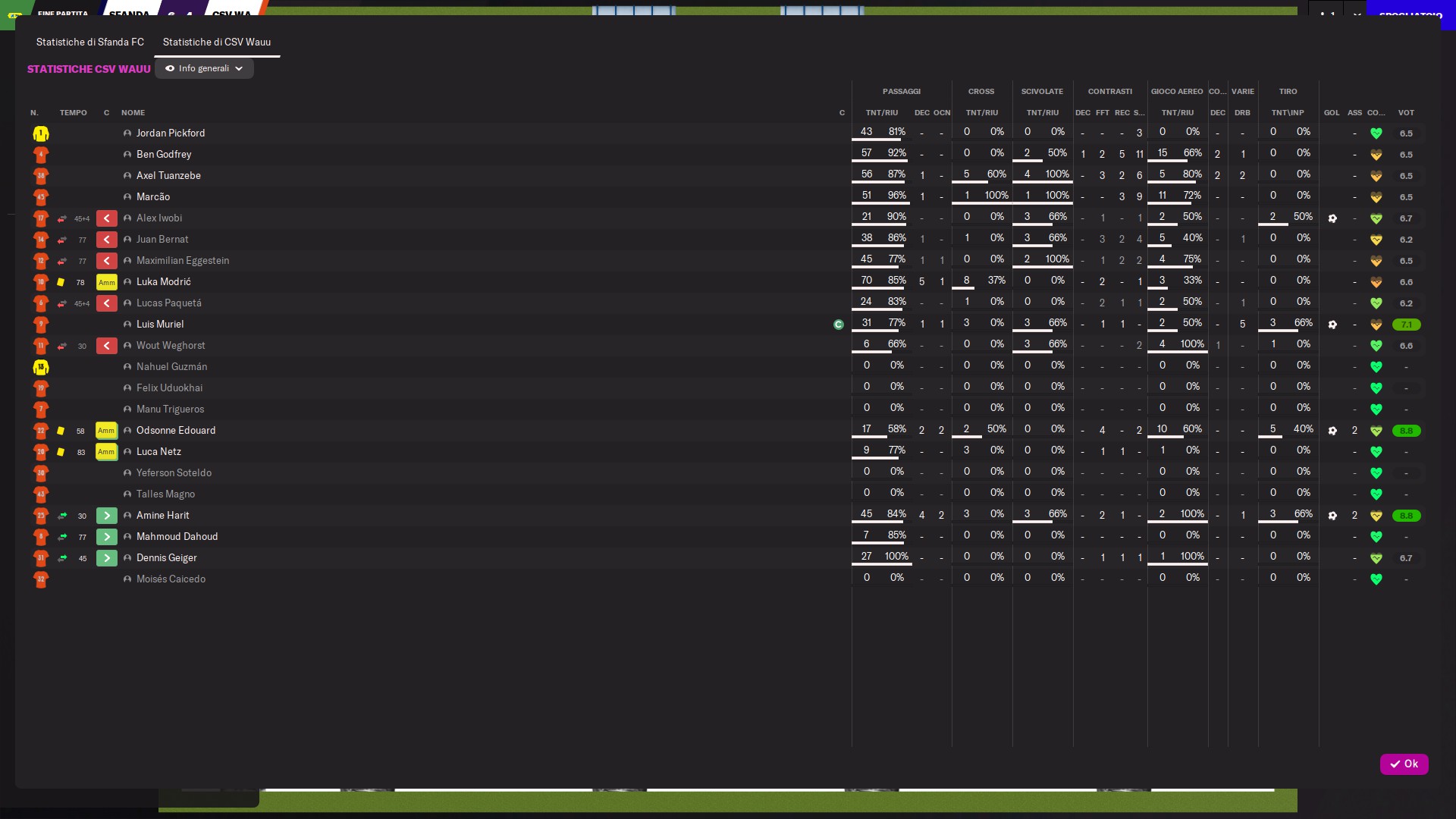
Task: Click substituted-on arrow for Amine Harit
Action: point(107,516)
